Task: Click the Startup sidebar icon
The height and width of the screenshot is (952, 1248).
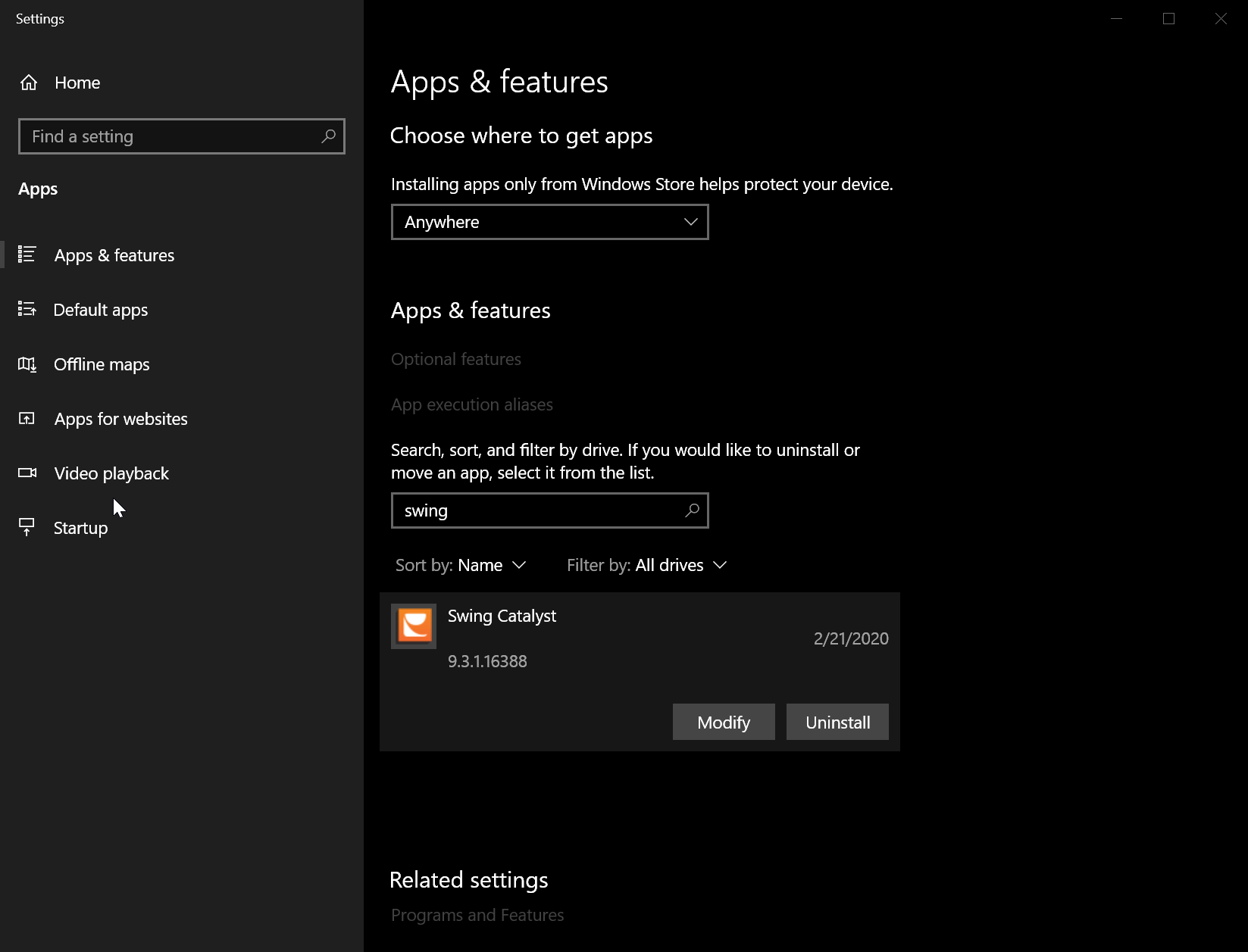Action: tap(27, 527)
